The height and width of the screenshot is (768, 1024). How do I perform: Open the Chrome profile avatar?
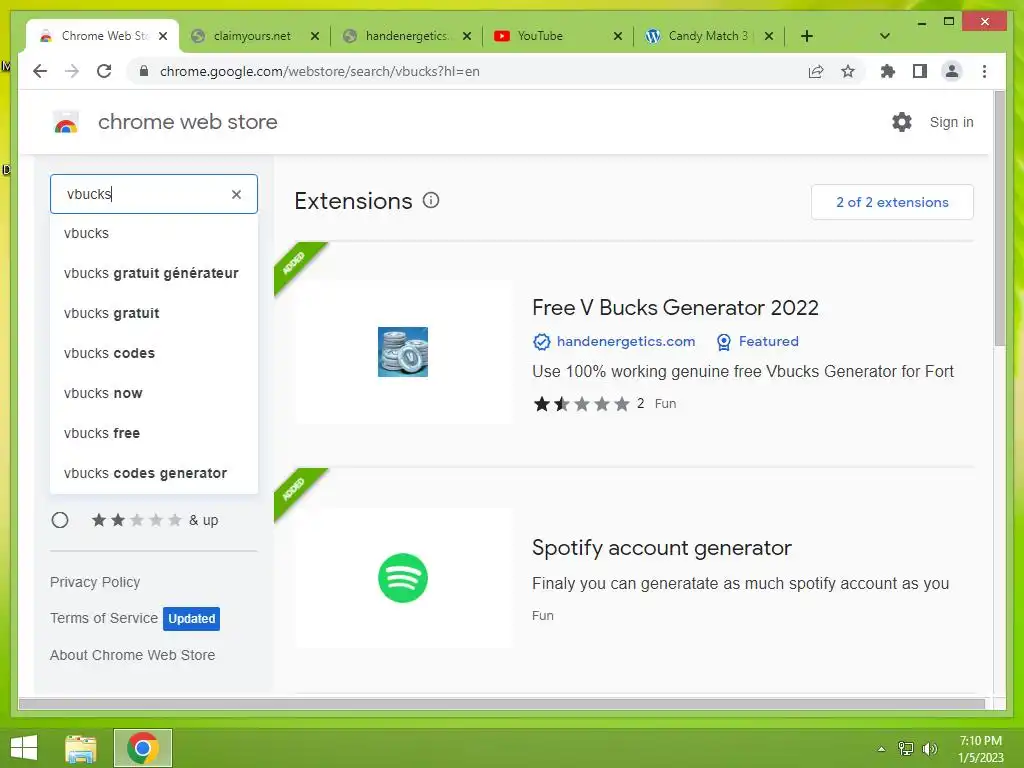pos(952,71)
